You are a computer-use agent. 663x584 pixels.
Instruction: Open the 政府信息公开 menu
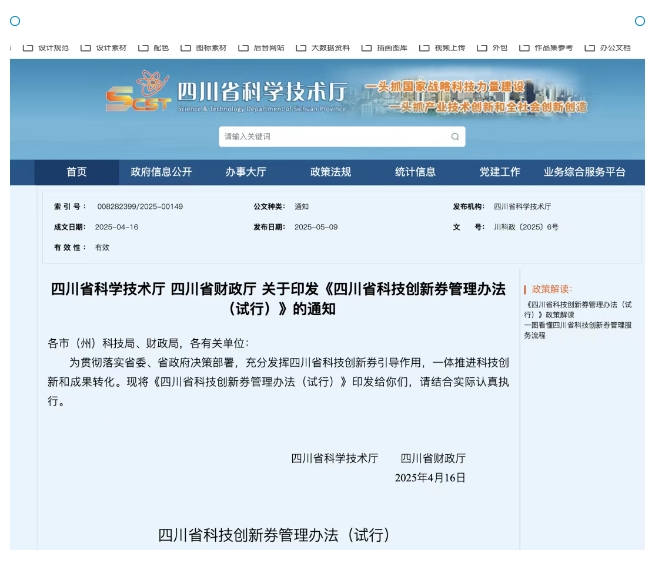pos(161,172)
